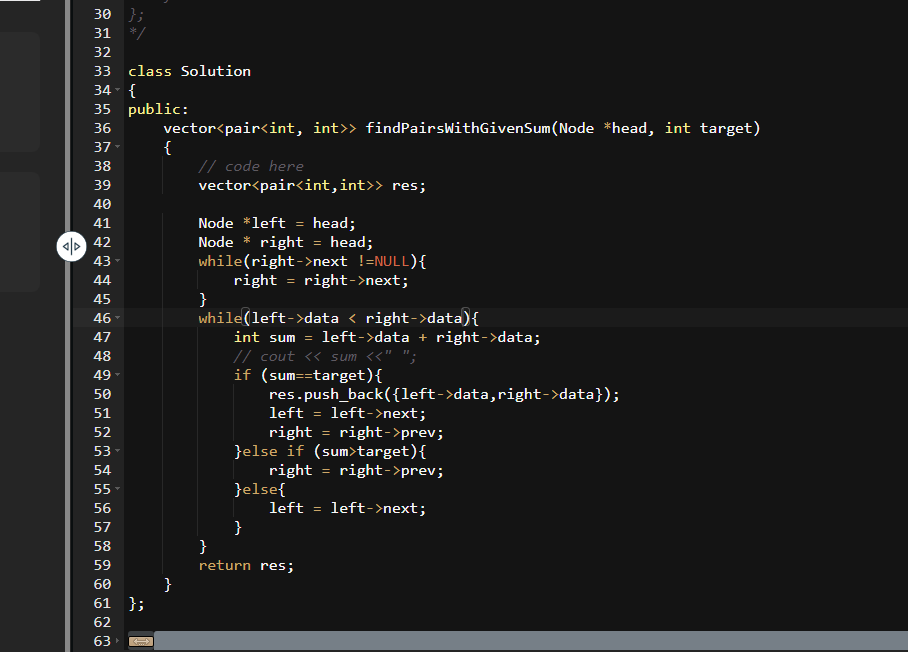Screen dimensions: 908x652
Task: Collapse code fold arrow at line 37
Action: tap(118, 147)
